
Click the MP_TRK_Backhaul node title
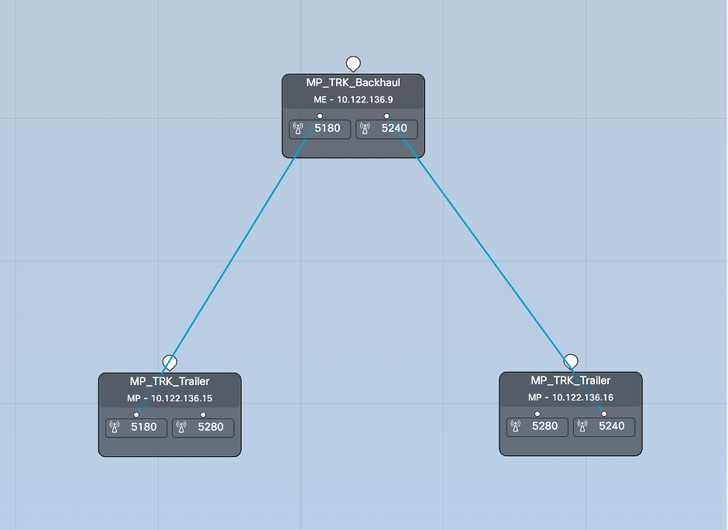353,83
